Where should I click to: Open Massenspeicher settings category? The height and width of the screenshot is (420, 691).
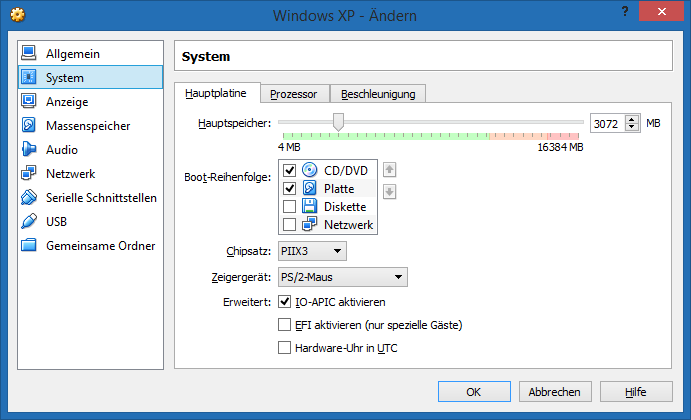pyautogui.click(x=90, y=125)
